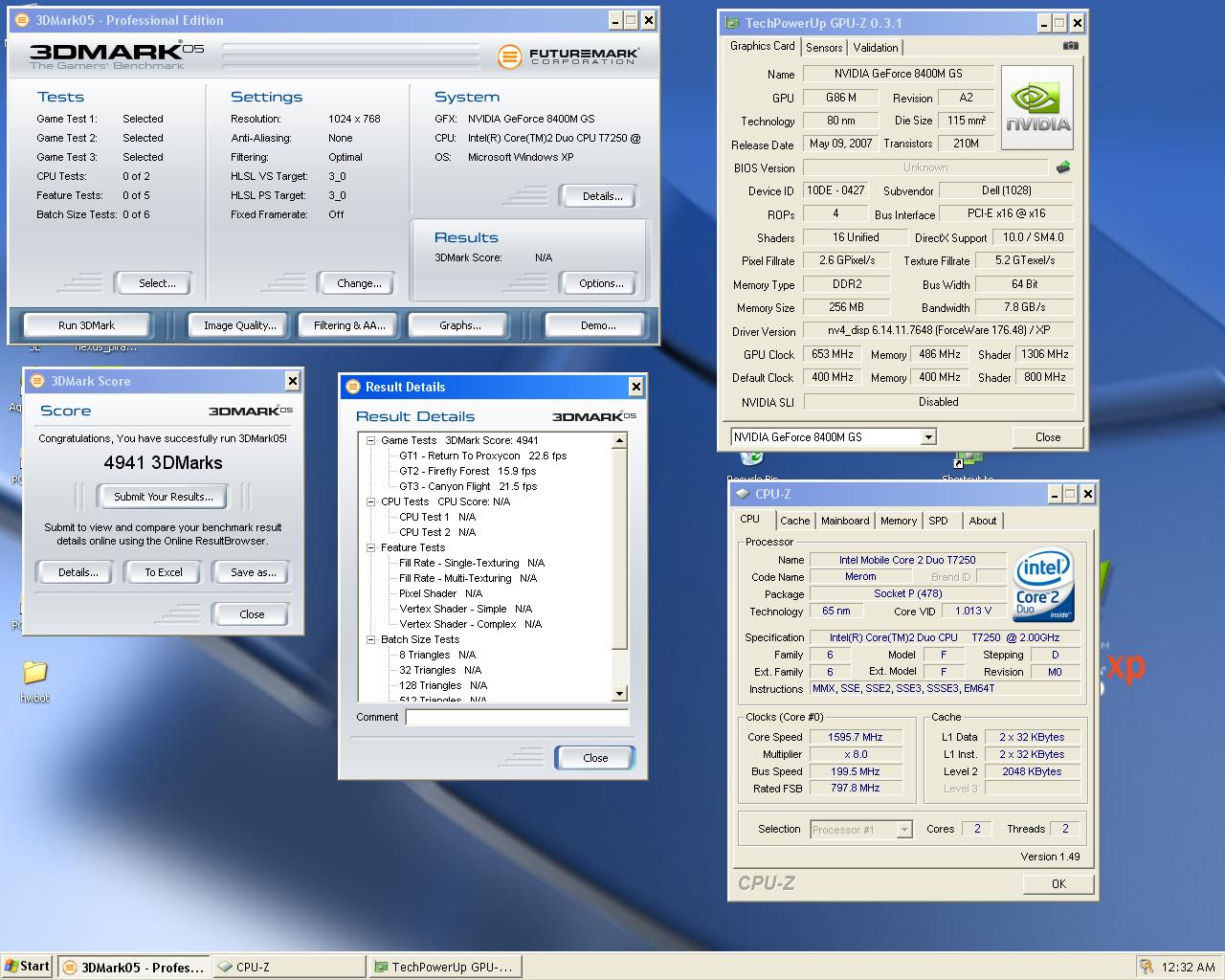Image resolution: width=1225 pixels, height=980 pixels.
Task: Switch to the Sensors tab in GPU-Z
Action: click(824, 47)
